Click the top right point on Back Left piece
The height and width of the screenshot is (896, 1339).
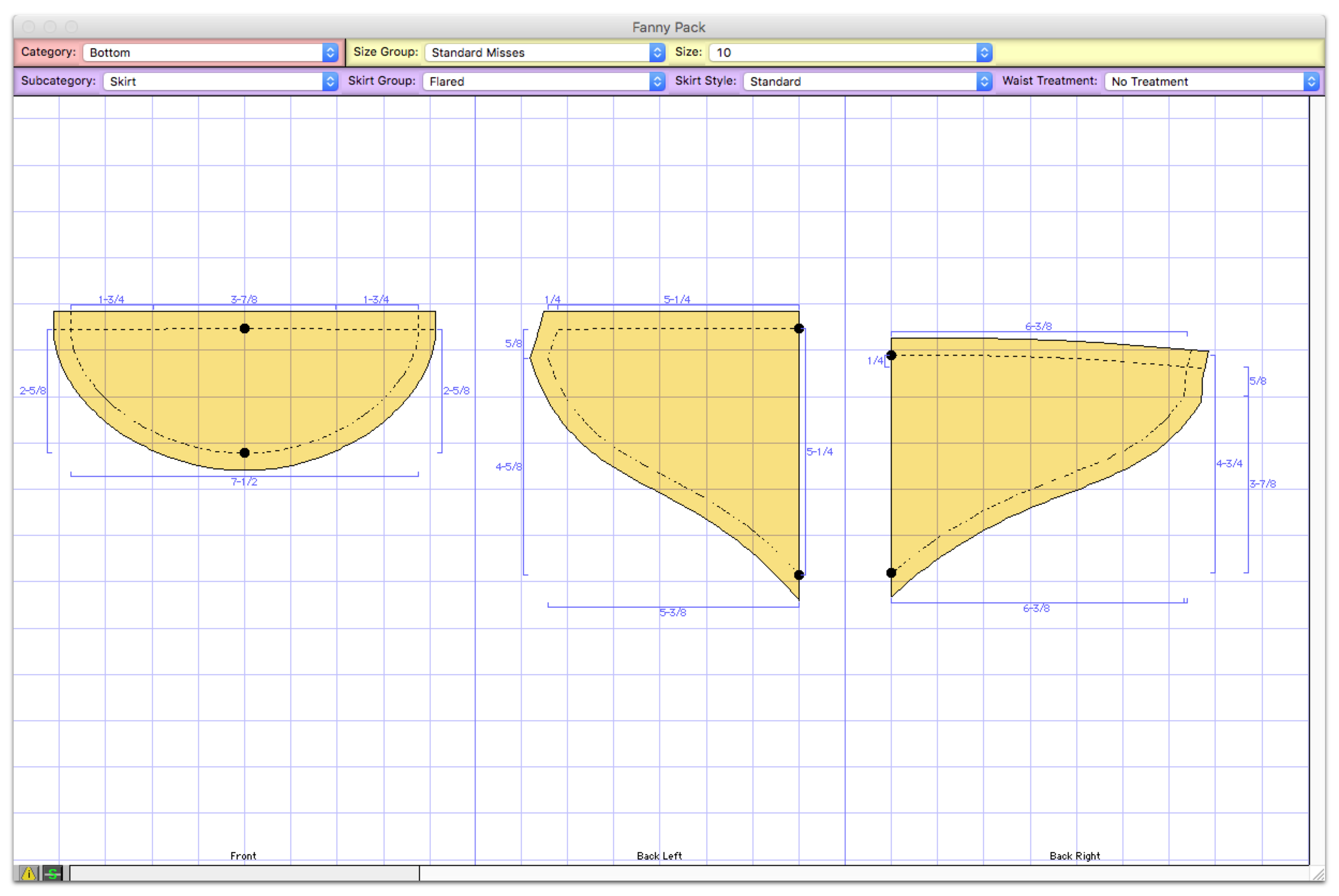coord(799,329)
